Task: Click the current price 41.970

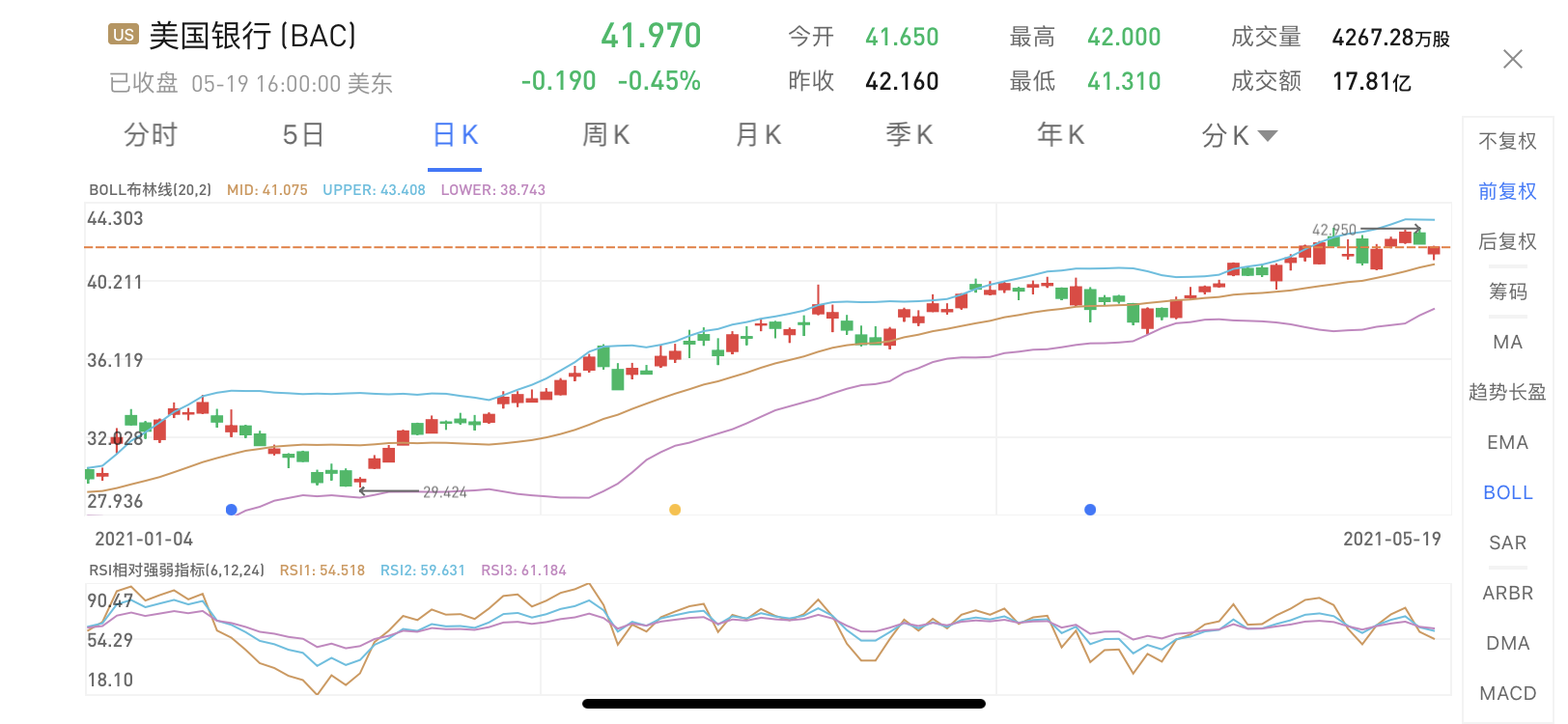Action: 651,36
